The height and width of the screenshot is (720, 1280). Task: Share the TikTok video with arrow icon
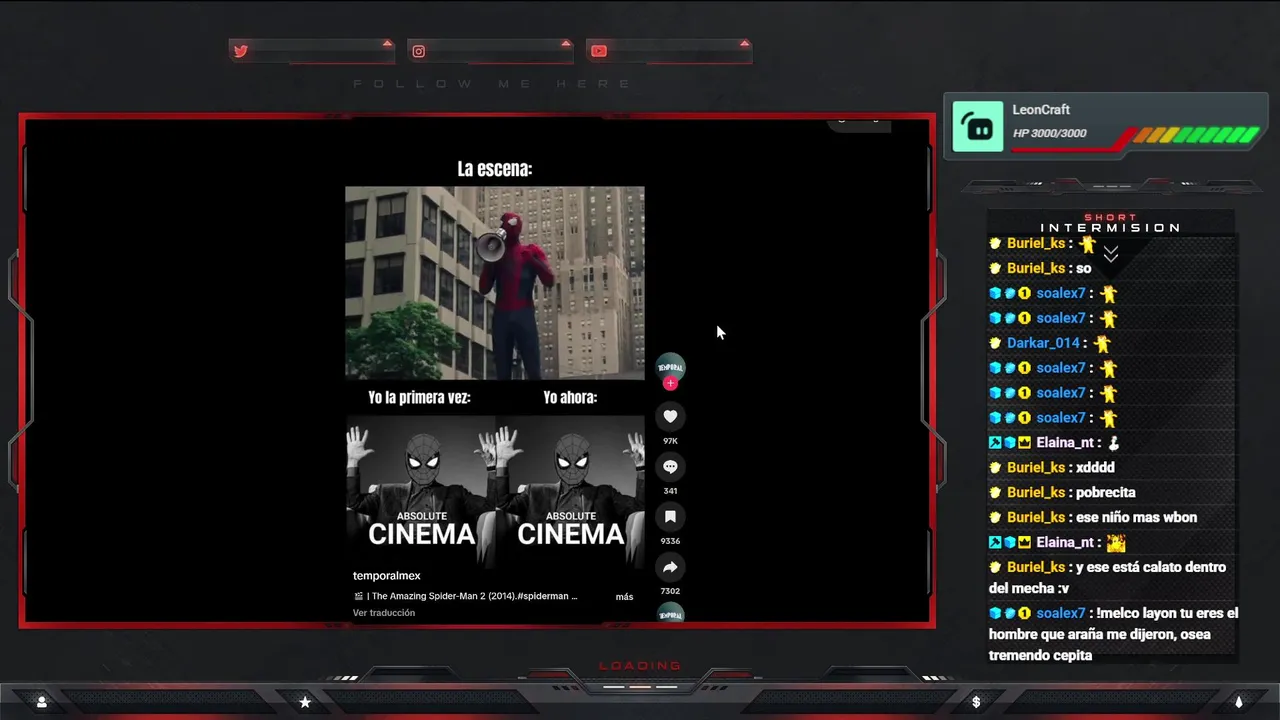[670, 567]
